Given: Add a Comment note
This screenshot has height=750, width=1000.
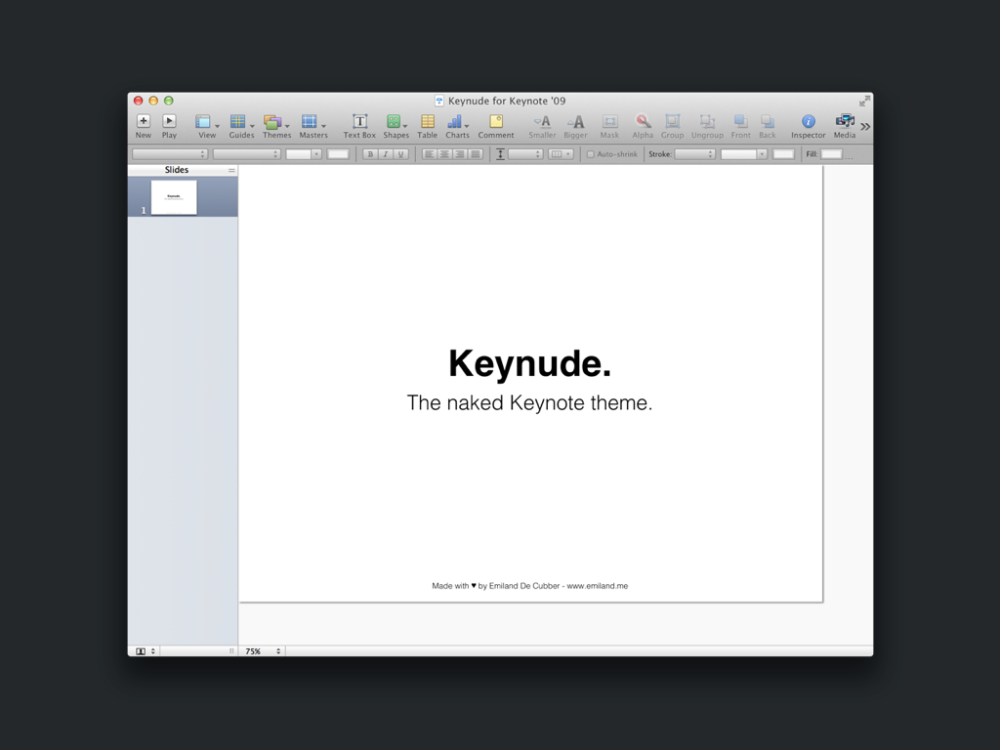Looking at the screenshot, I should click(496, 126).
